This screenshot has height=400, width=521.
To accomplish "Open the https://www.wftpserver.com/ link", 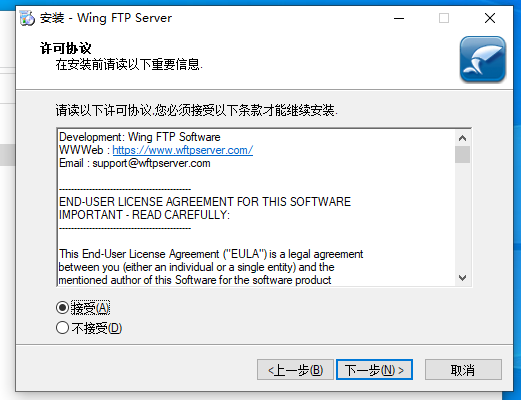I will [x=183, y=150].
